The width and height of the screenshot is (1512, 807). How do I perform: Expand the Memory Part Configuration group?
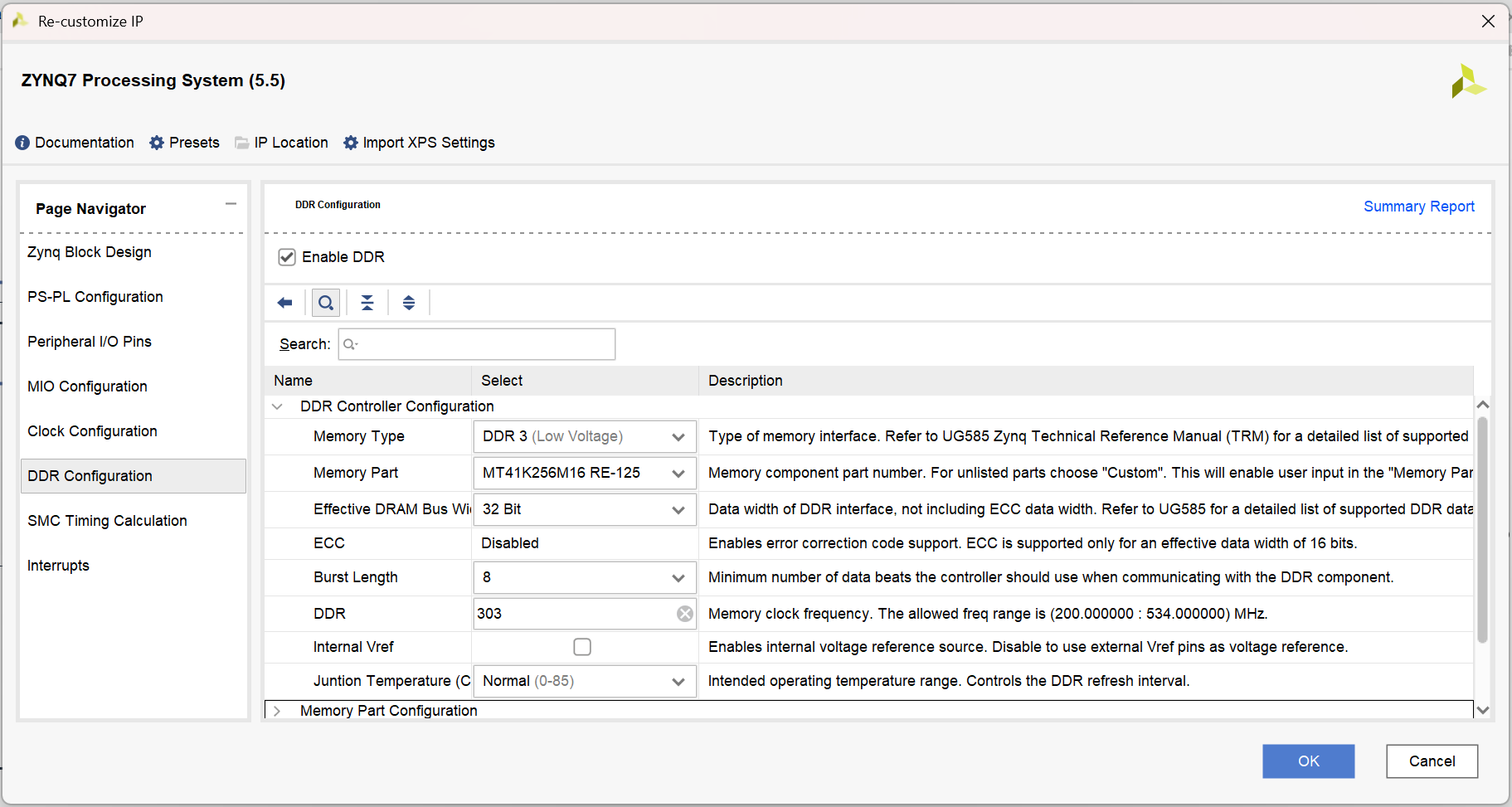point(277,711)
